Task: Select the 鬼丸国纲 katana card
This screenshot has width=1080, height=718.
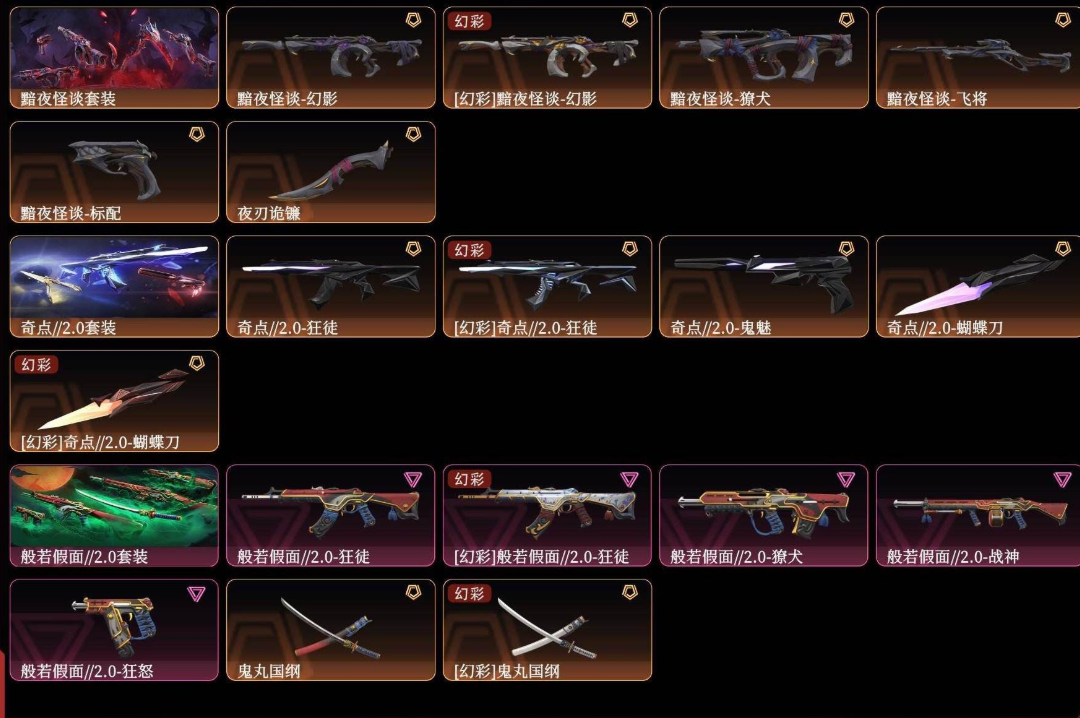Action: tap(331, 629)
